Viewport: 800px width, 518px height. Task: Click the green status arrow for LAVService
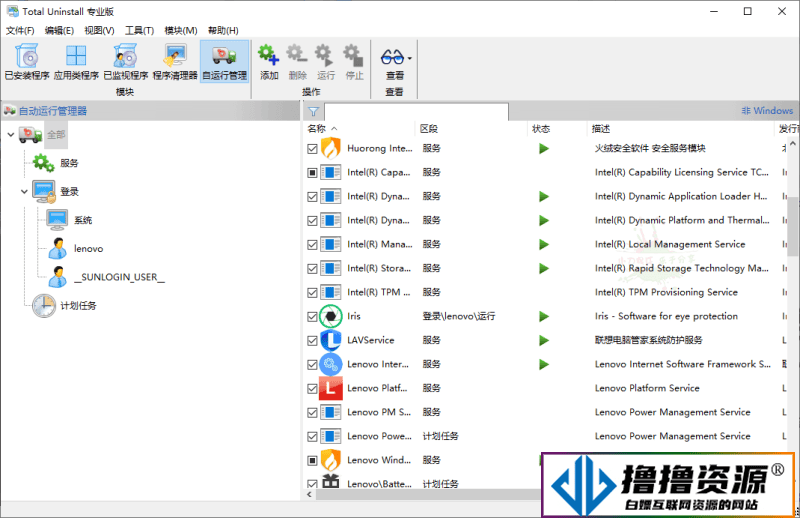pyautogui.click(x=544, y=340)
